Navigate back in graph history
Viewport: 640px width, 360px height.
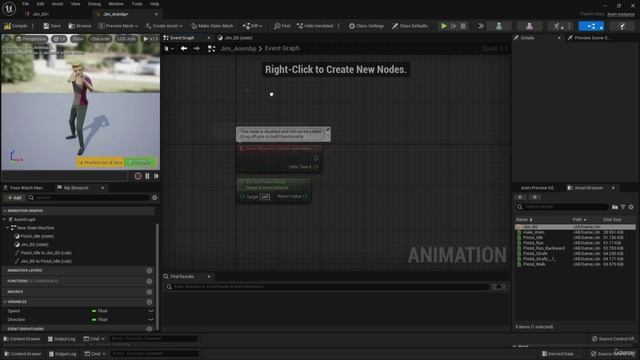pyautogui.click(x=184, y=49)
